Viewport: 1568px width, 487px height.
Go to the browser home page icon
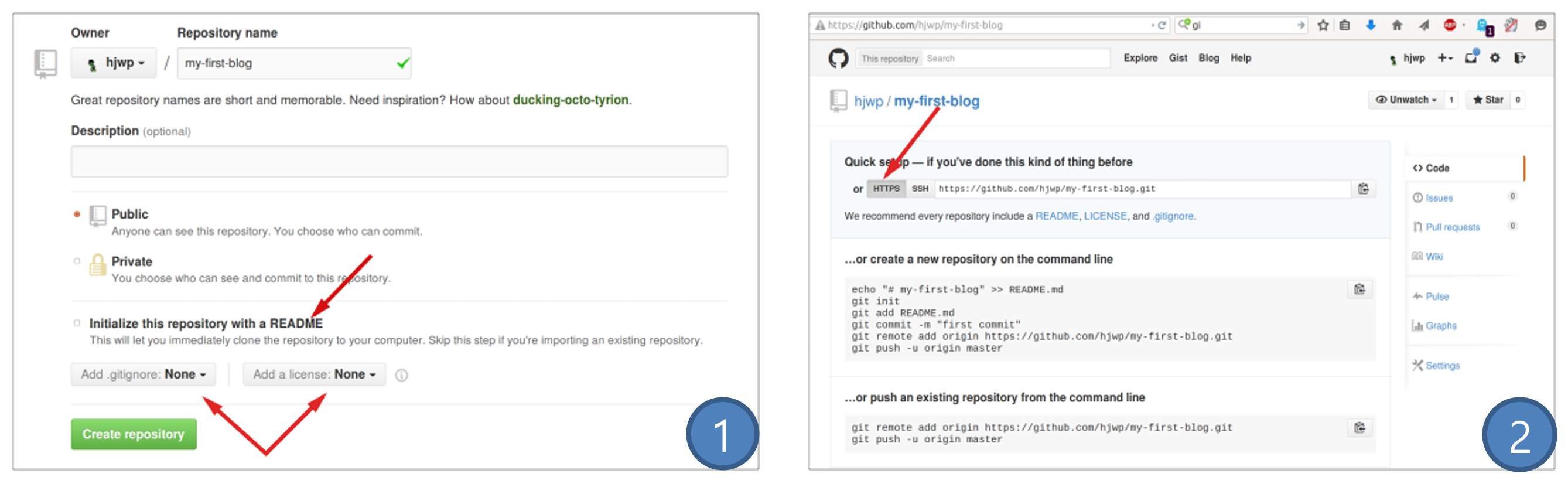point(1397,25)
